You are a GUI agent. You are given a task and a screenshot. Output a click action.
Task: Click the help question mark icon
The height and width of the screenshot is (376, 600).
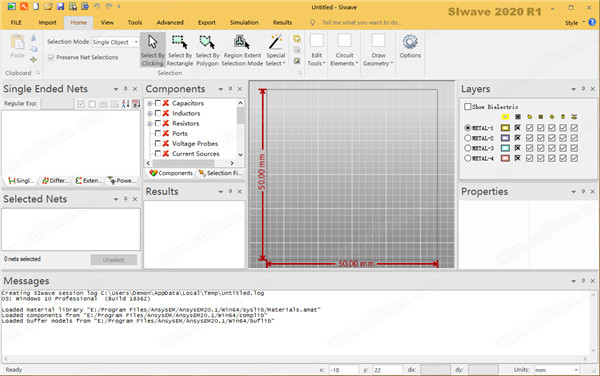pos(592,22)
